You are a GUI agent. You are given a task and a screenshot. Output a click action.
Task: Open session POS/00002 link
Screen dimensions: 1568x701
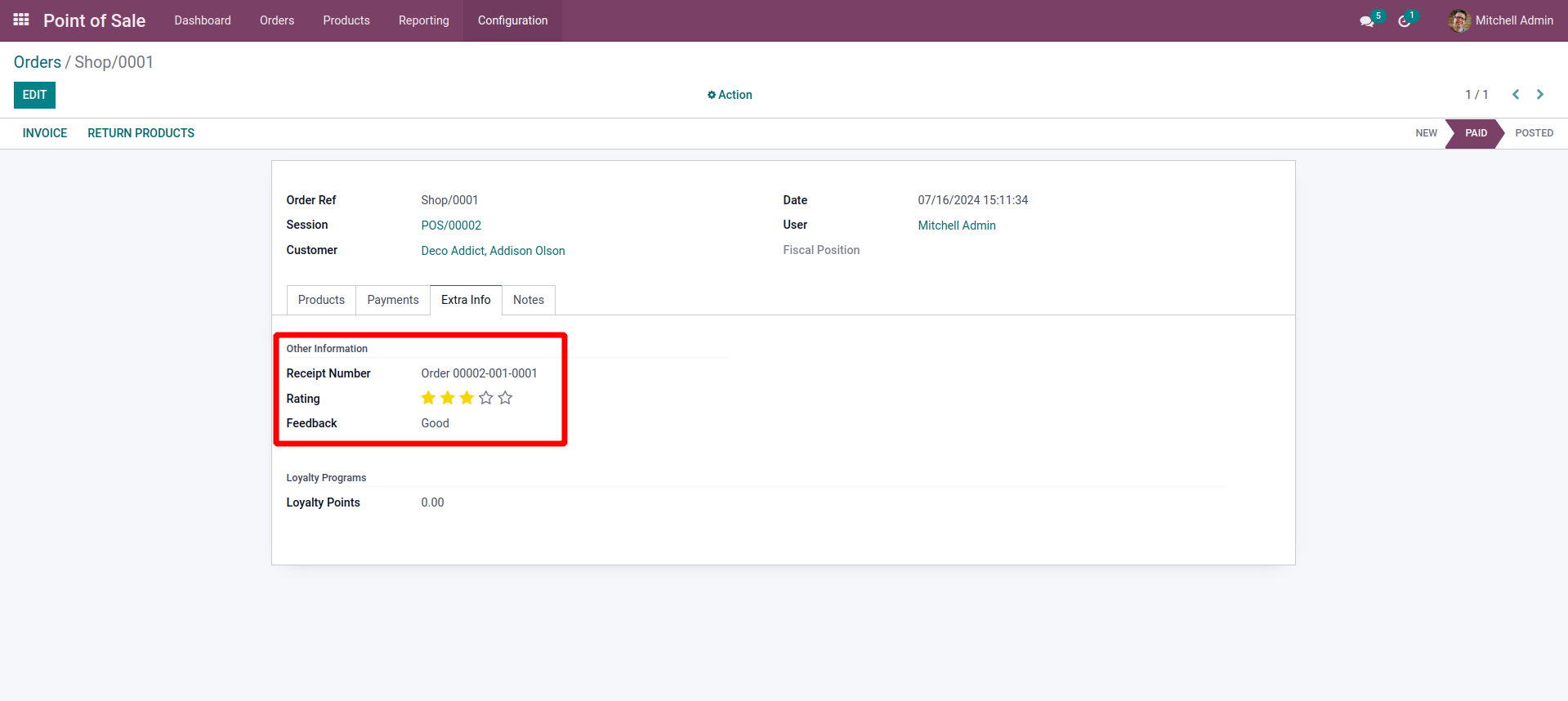click(451, 225)
